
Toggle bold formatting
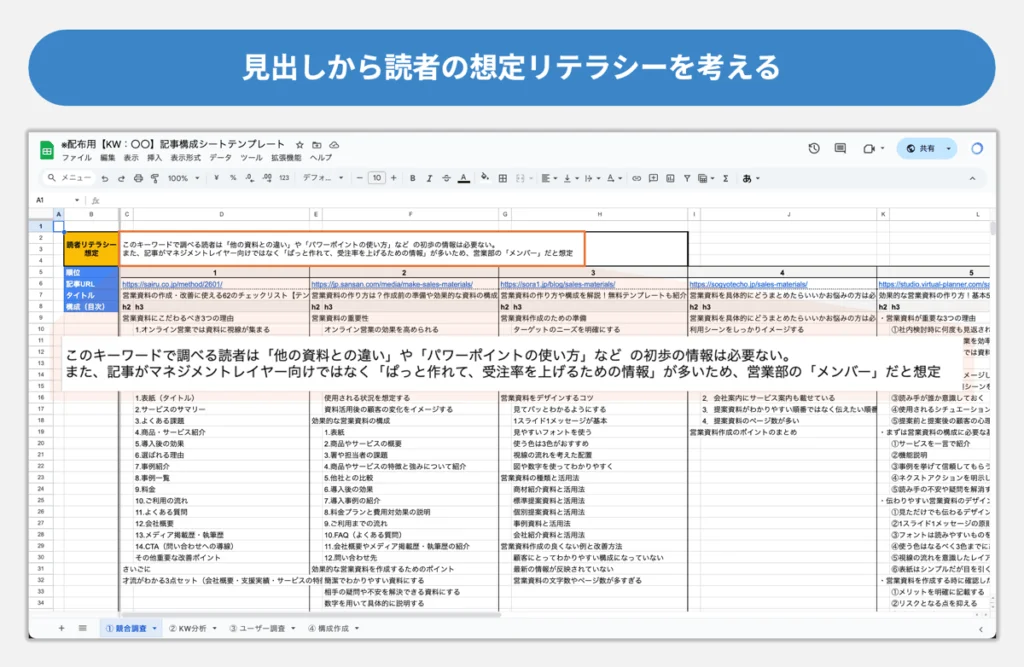point(412,178)
